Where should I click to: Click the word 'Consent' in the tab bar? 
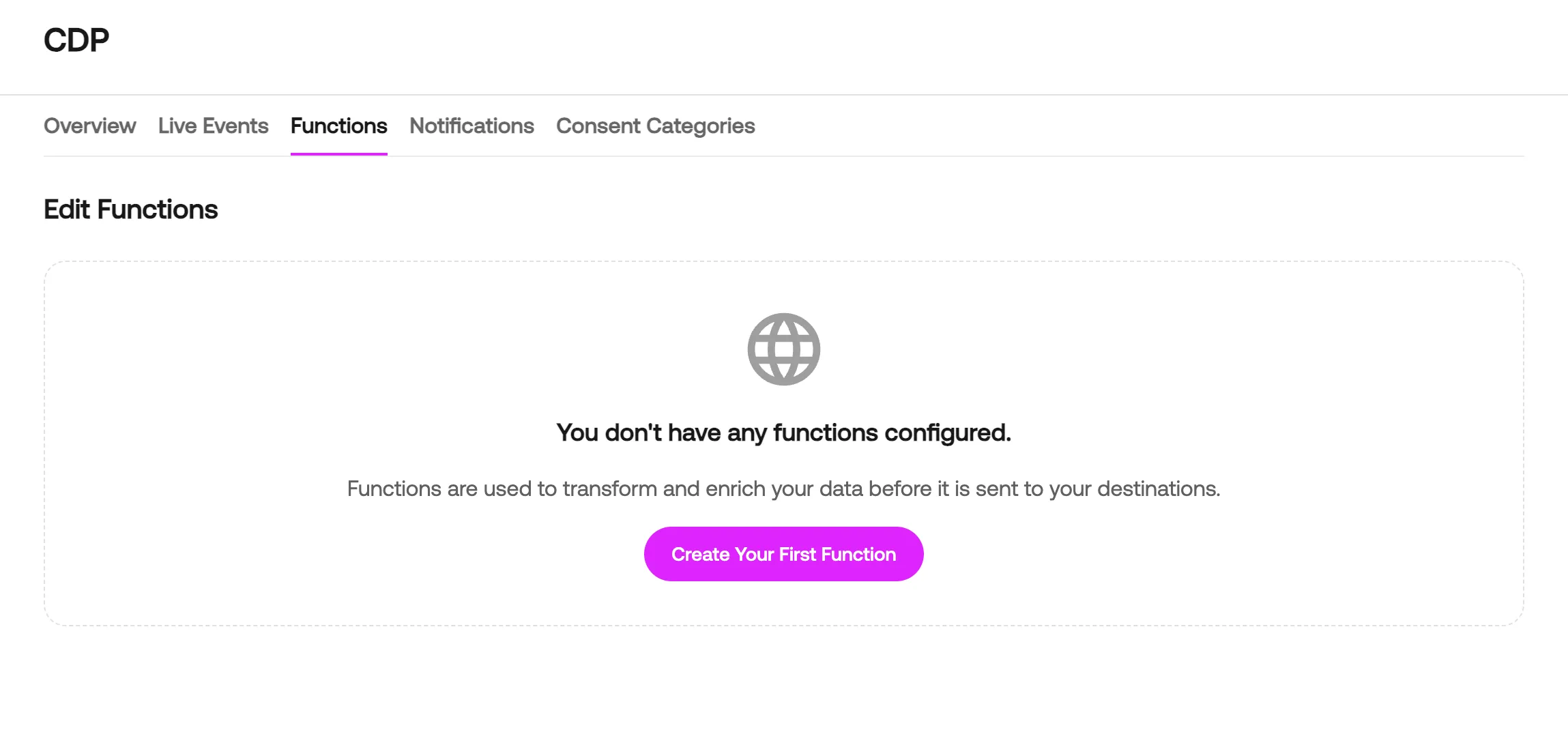598,126
